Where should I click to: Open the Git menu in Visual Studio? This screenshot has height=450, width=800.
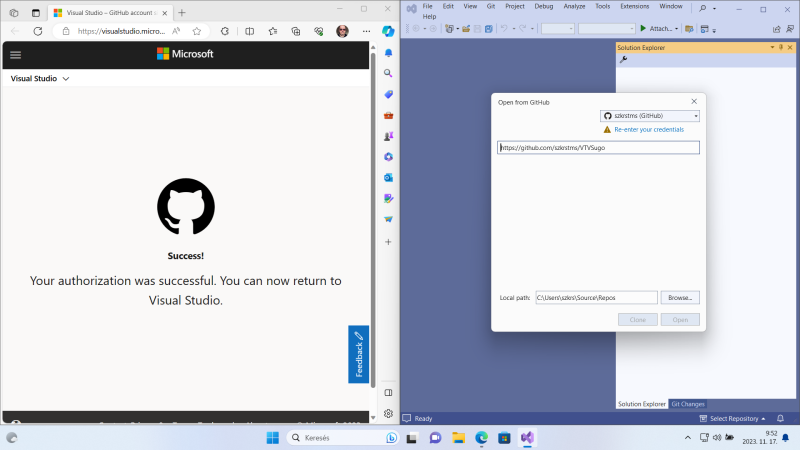[491, 6]
